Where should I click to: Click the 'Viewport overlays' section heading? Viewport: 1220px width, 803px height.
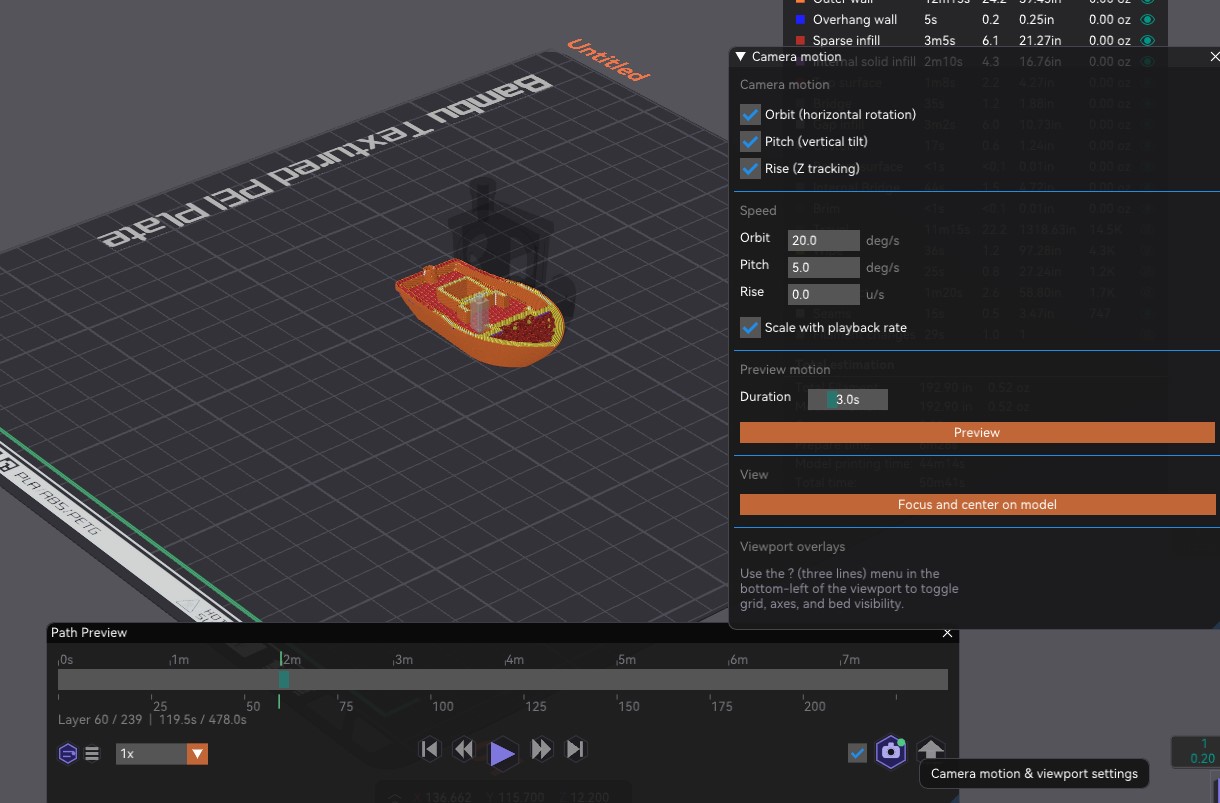(792, 547)
